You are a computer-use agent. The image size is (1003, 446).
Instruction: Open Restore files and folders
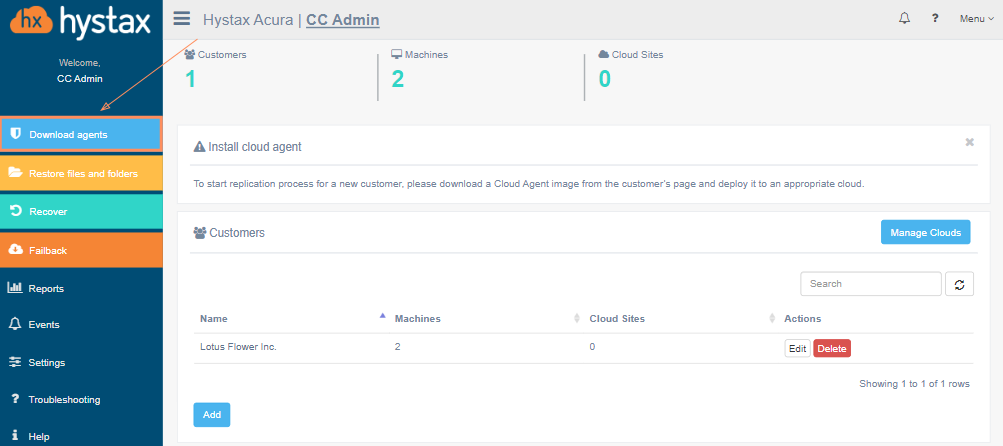(x=81, y=173)
